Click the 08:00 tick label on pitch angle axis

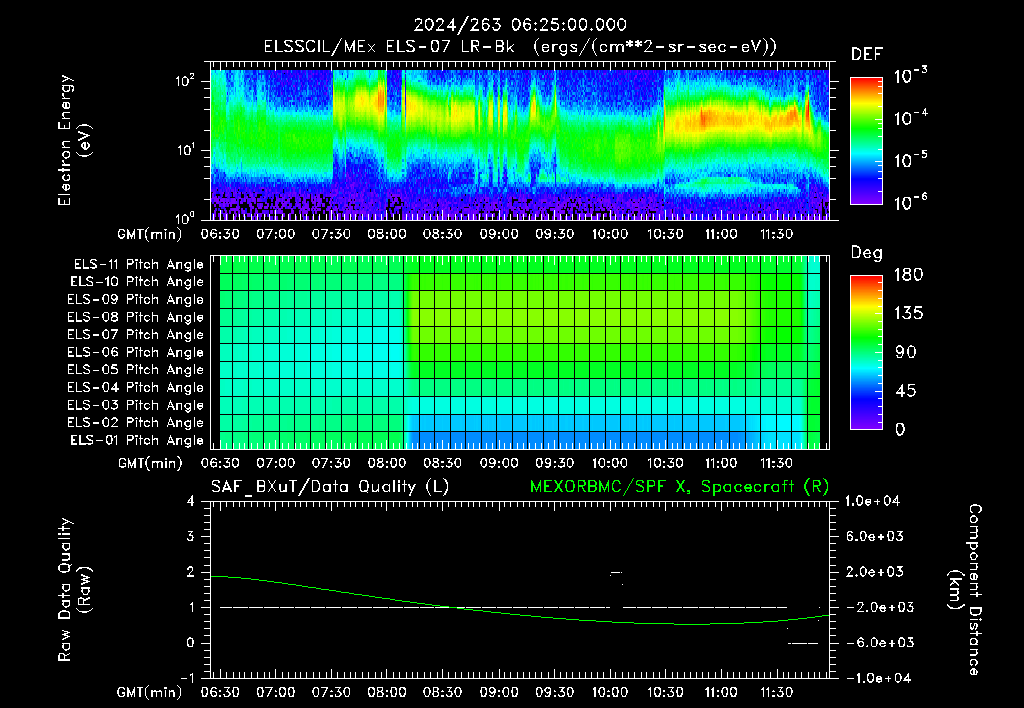click(387, 464)
